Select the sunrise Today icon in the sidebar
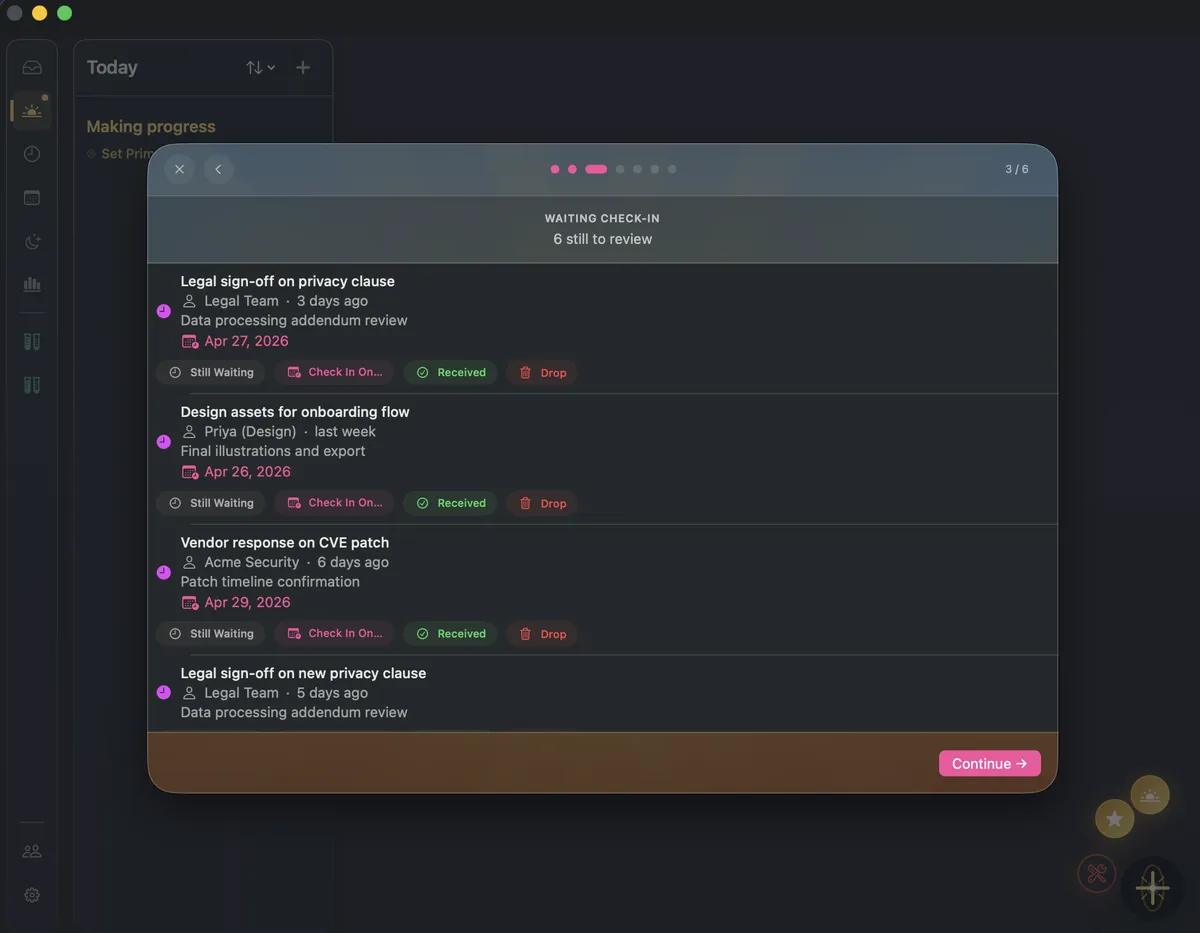 31,110
